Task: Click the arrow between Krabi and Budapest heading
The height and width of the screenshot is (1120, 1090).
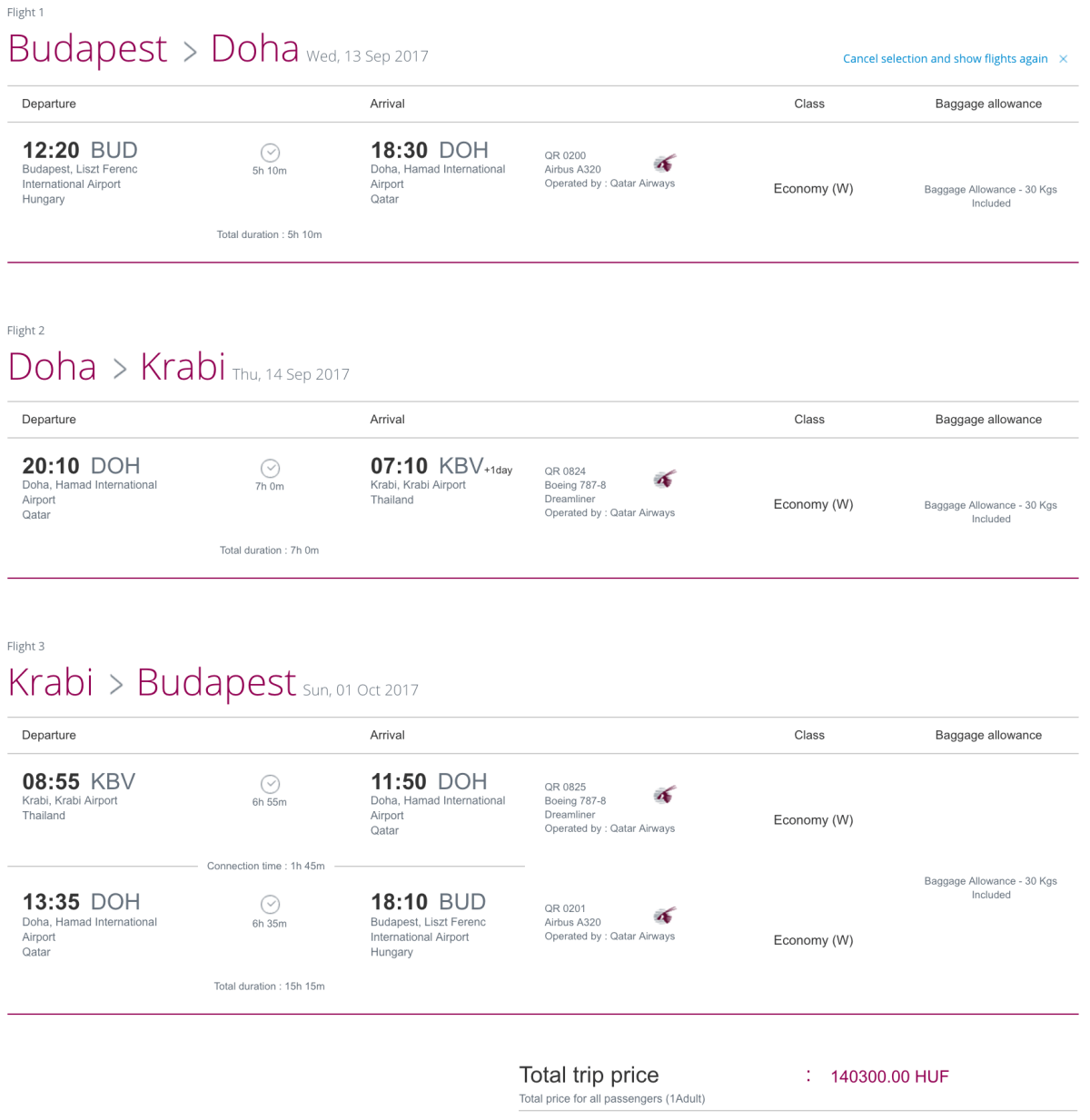Action: click(x=116, y=685)
